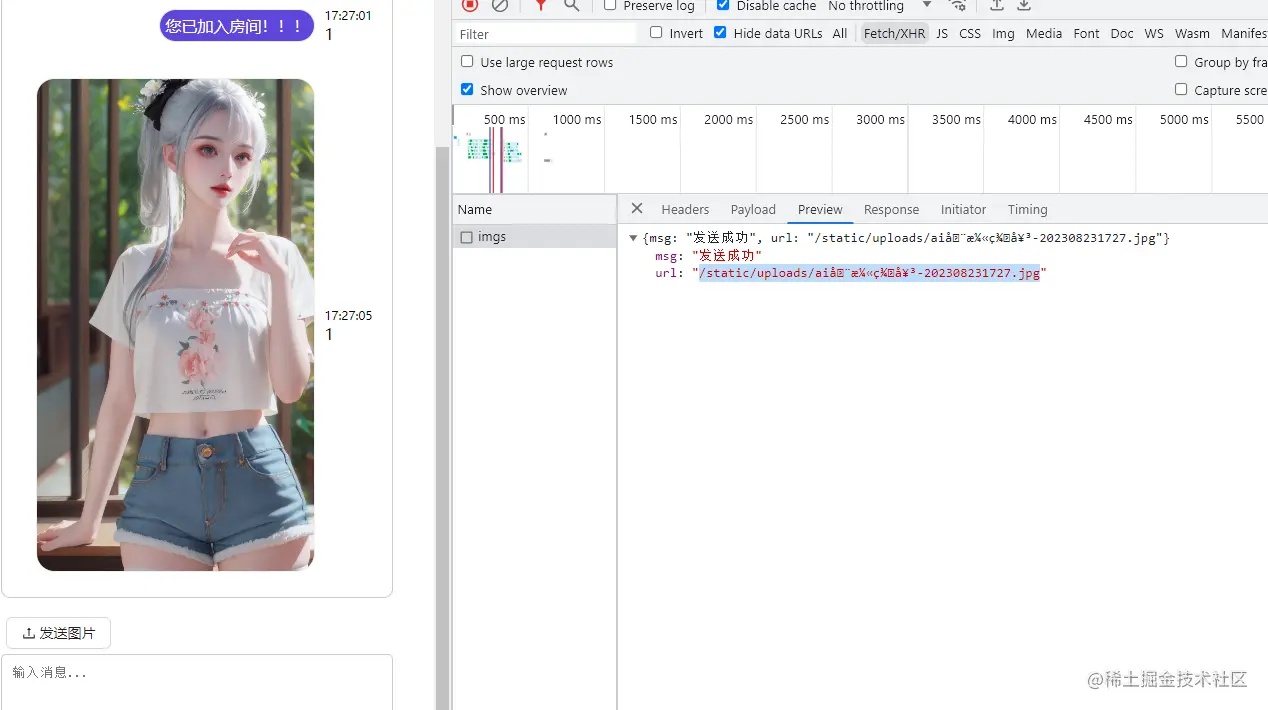This screenshot has height=710, width=1268.
Task: Click the Name column header
Action: pos(534,209)
